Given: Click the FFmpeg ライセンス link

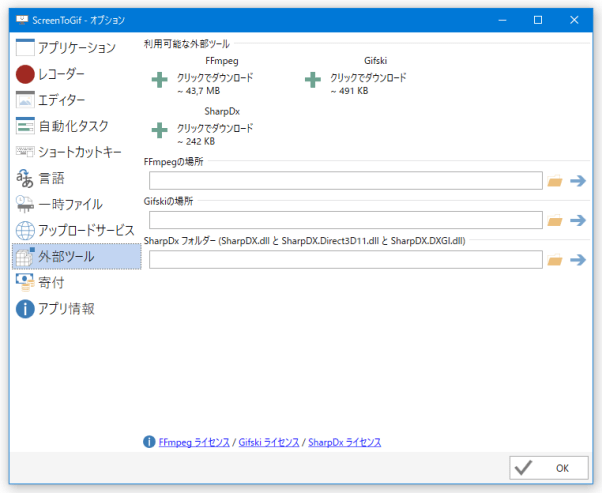Looking at the screenshot, I should pyautogui.click(x=194, y=441).
